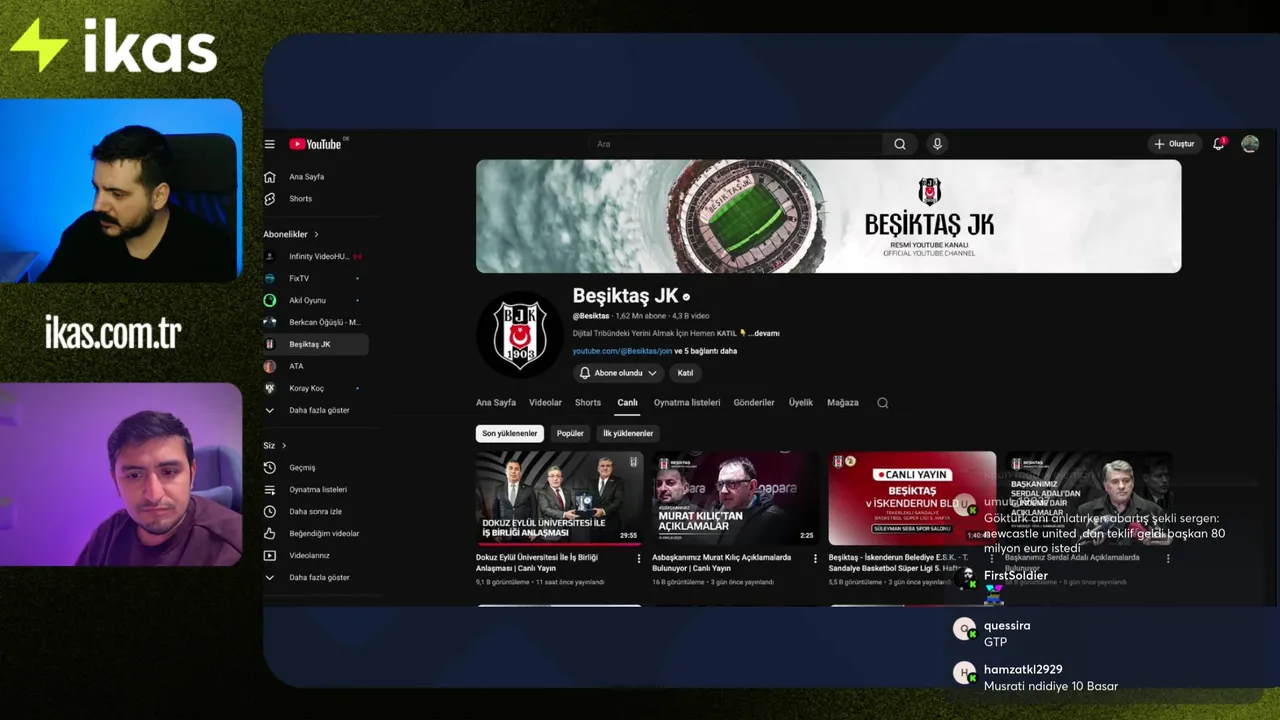1280x720 pixels.
Task: Expand Abonelikler section arrow
Action: click(316, 235)
